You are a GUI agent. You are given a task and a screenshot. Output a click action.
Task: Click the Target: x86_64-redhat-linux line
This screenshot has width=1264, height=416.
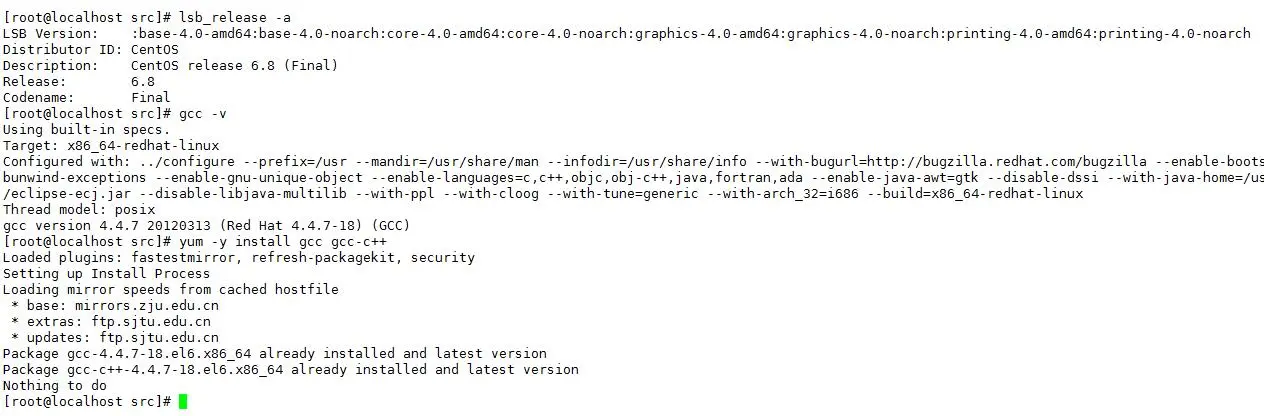(111, 146)
